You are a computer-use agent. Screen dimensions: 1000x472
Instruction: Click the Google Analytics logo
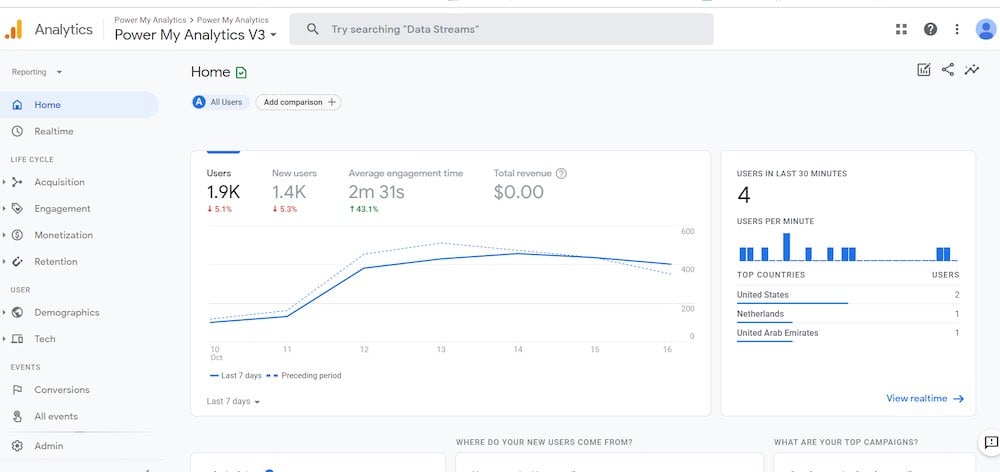13,29
